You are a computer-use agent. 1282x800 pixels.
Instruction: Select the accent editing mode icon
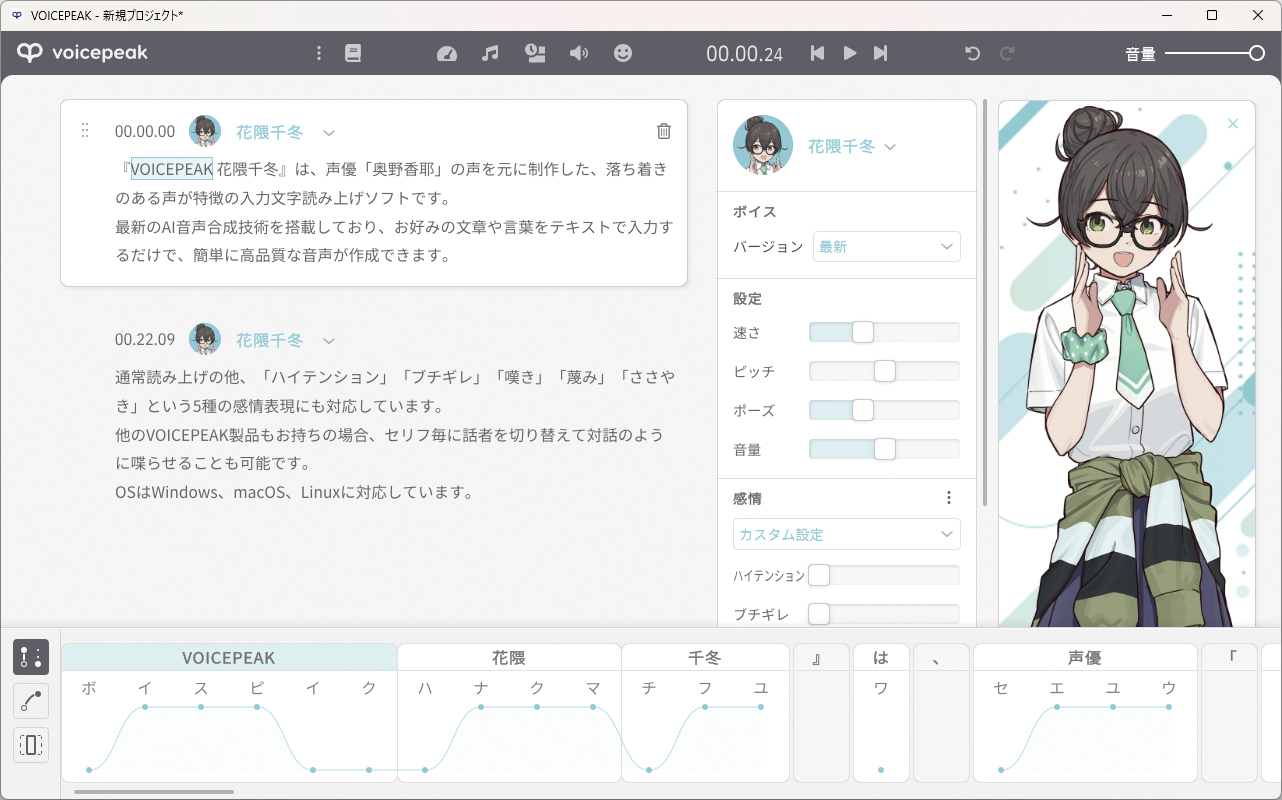coord(31,657)
